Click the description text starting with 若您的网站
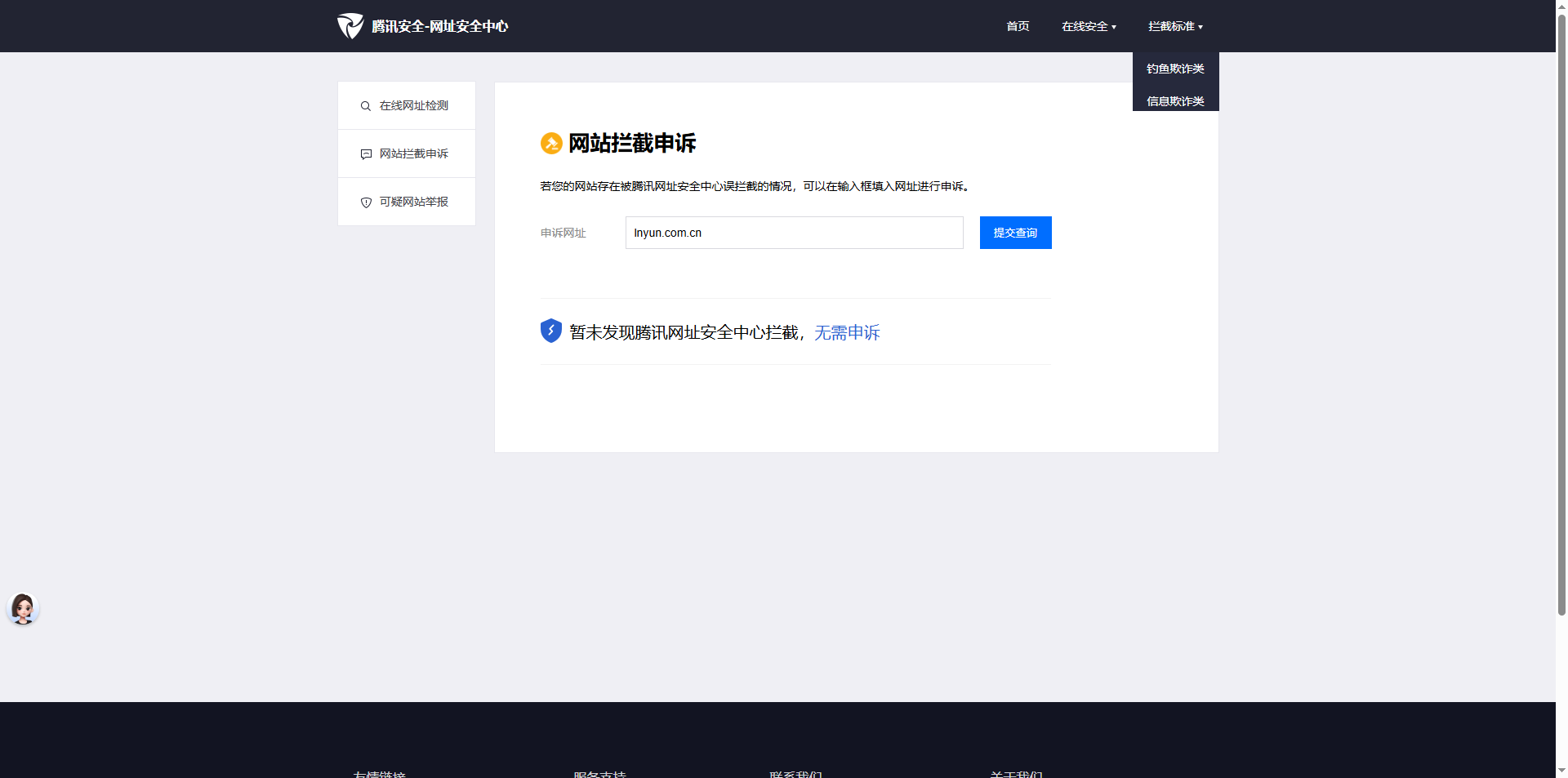The height and width of the screenshot is (778, 1568). click(755, 186)
